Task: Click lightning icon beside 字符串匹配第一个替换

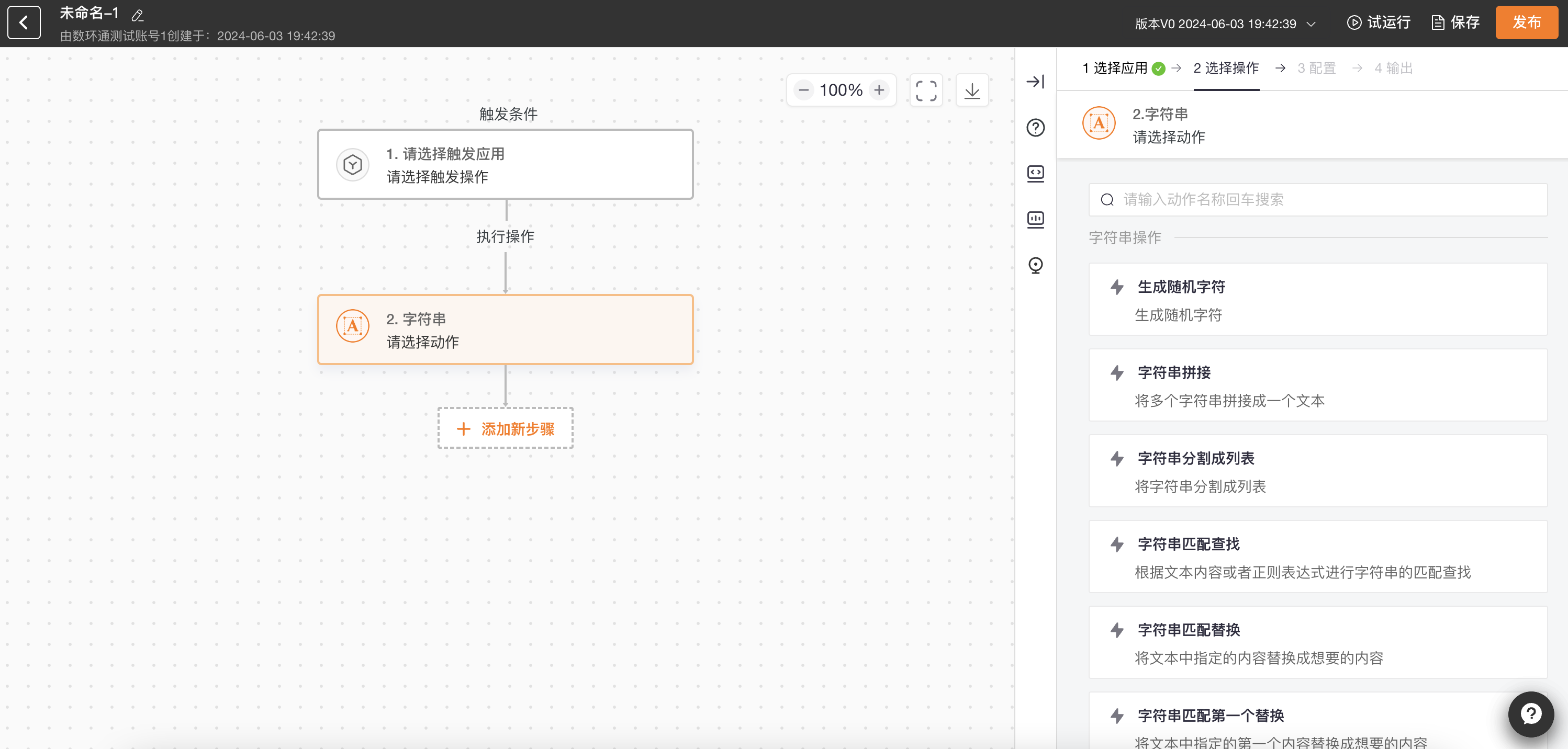Action: pos(1116,716)
